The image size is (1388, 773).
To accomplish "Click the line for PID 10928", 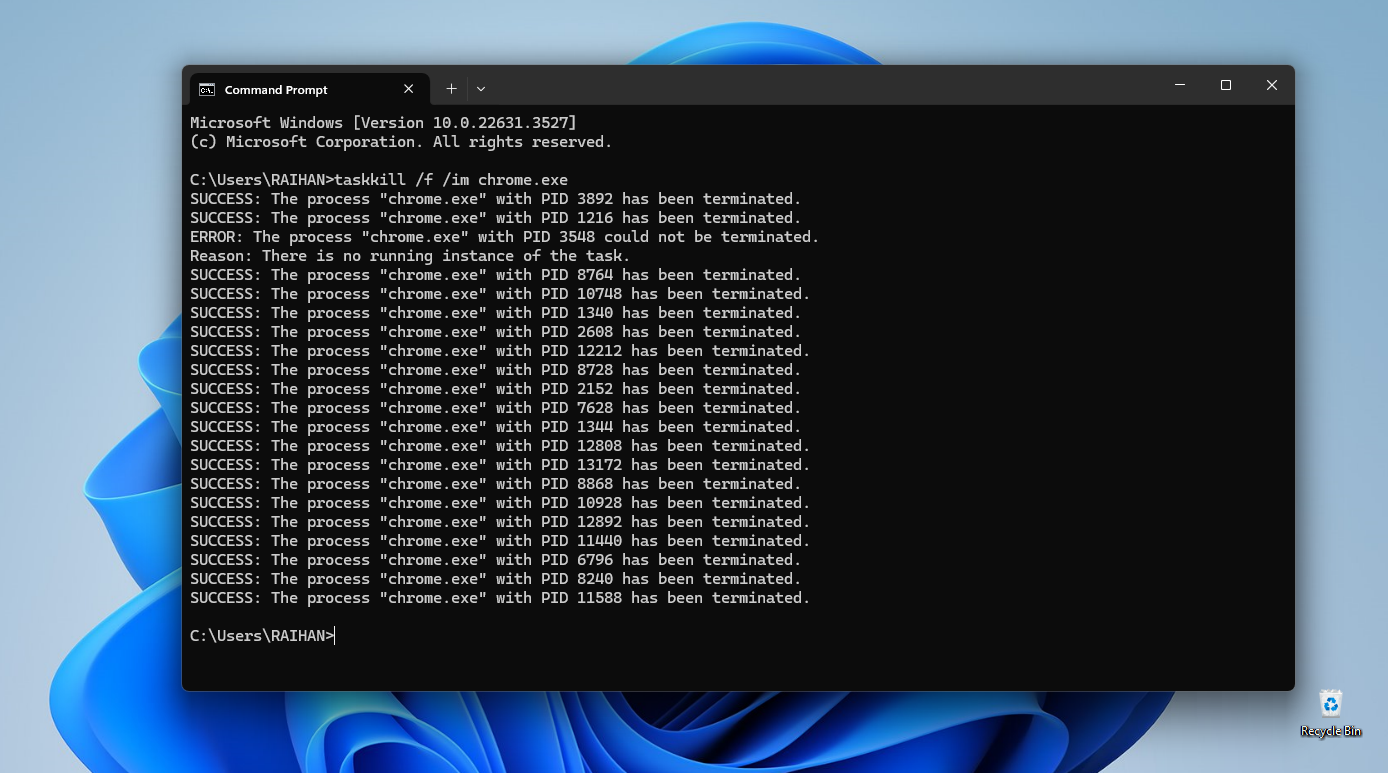I will click(x=500, y=503).
